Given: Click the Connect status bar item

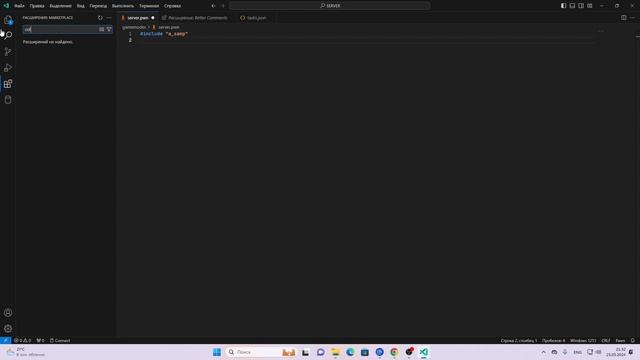Looking at the screenshot, I should 60,340.
